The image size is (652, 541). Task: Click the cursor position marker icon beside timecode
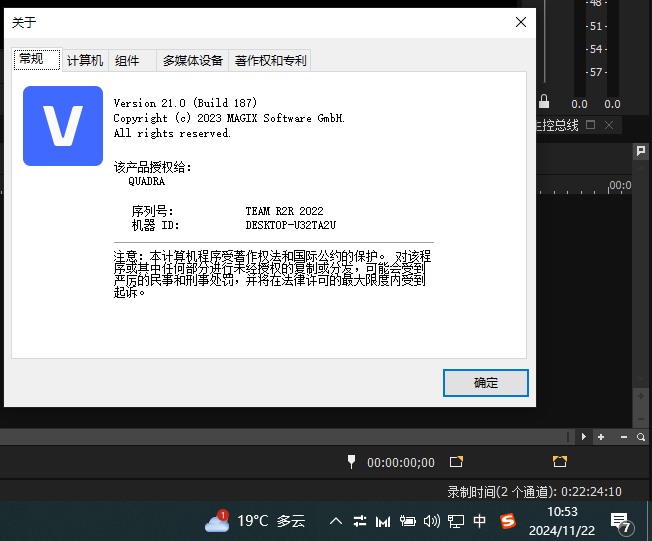[x=351, y=462]
